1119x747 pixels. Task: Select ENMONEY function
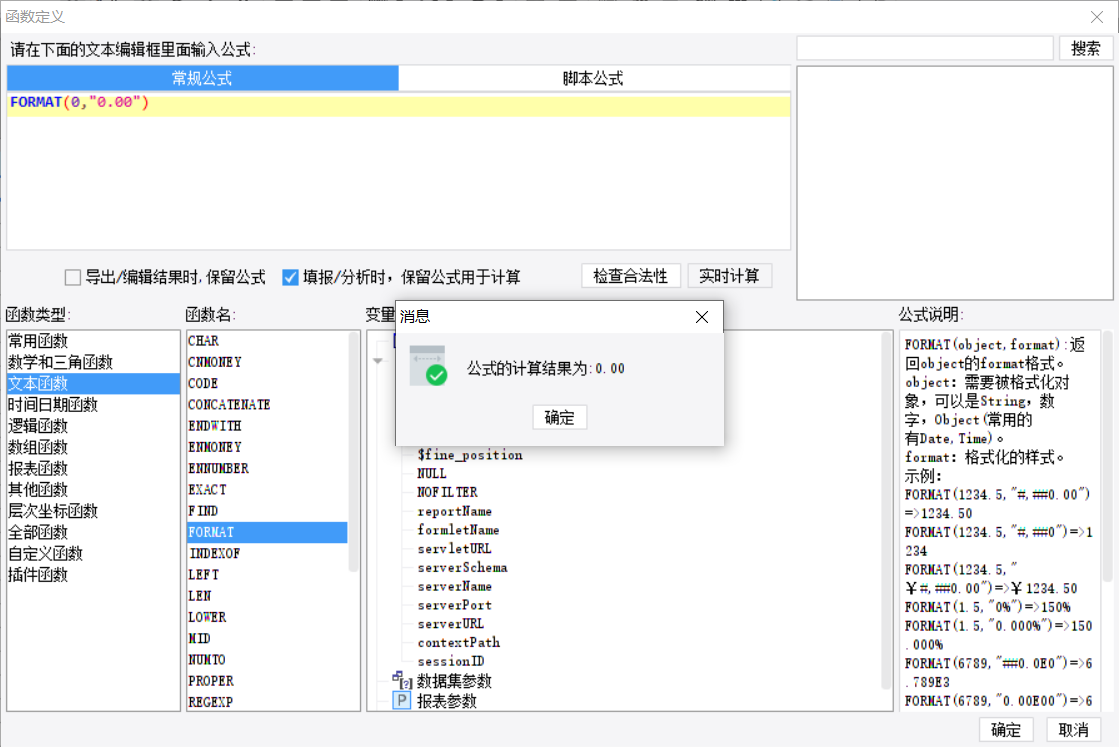coord(267,447)
